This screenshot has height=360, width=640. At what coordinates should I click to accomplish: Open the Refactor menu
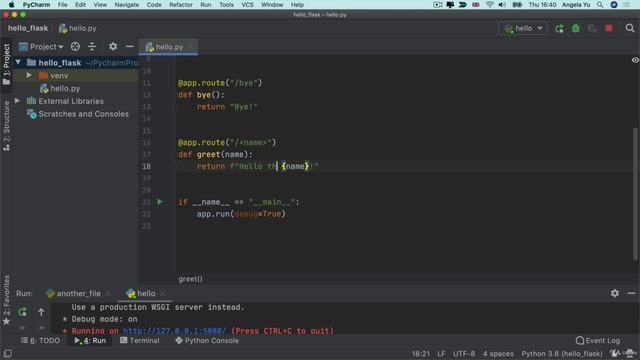tap(181, 5)
